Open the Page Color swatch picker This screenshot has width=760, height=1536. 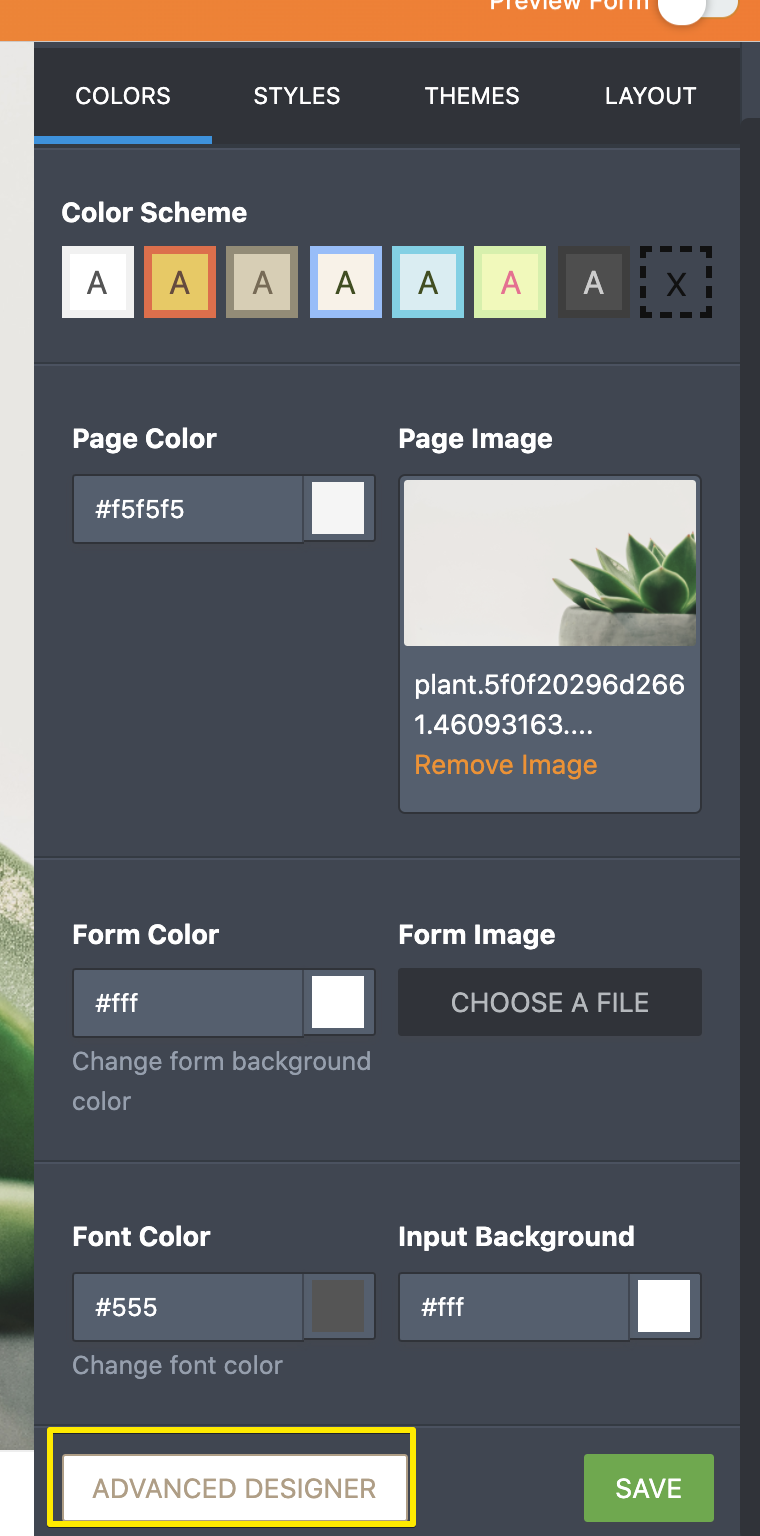pyautogui.click(x=338, y=509)
